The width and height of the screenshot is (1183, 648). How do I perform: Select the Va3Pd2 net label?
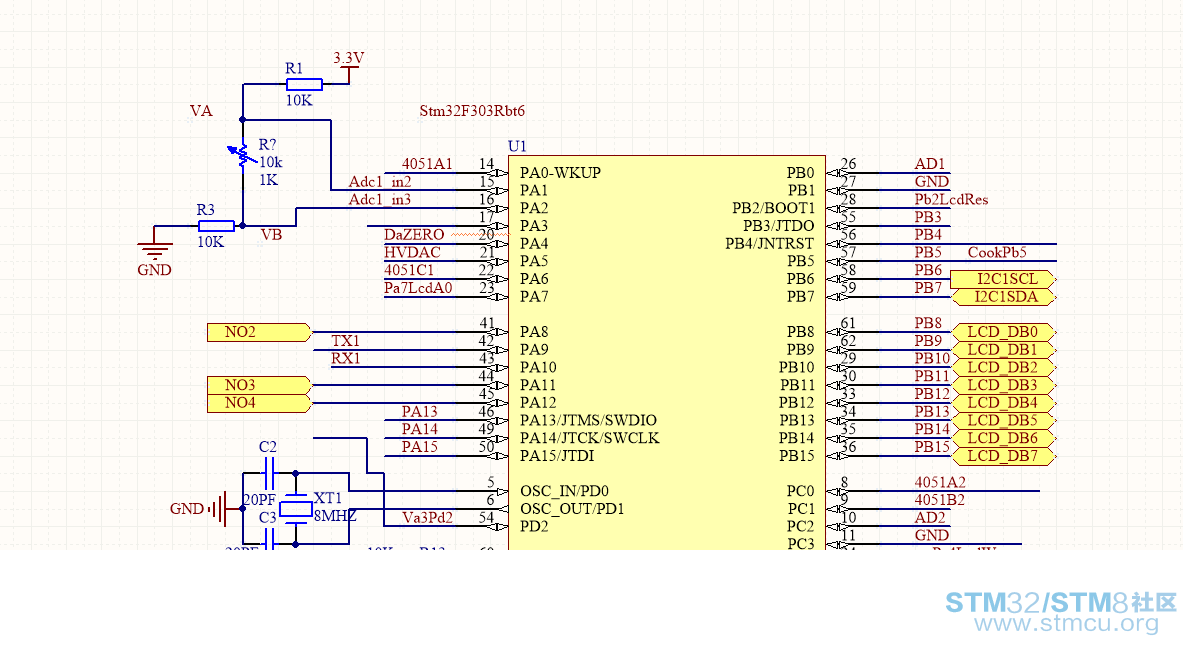427,517
